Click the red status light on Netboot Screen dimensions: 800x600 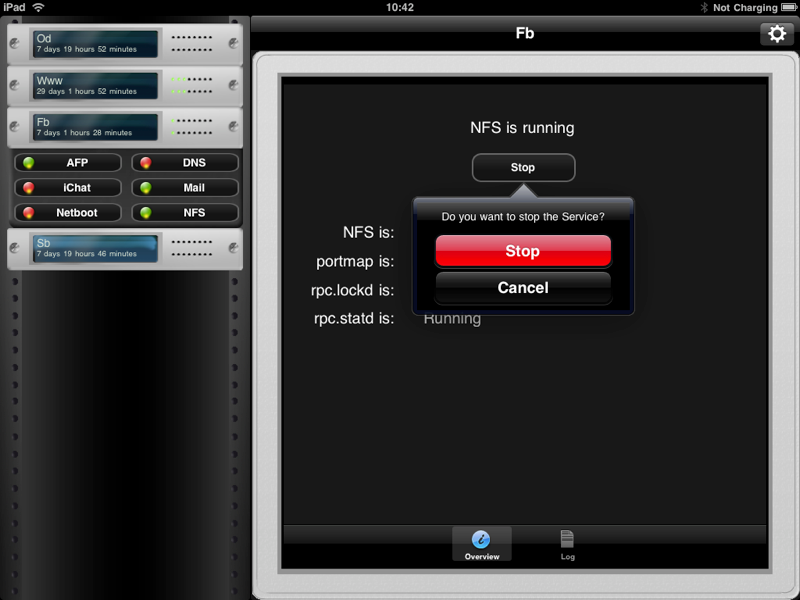coord(29,213)
